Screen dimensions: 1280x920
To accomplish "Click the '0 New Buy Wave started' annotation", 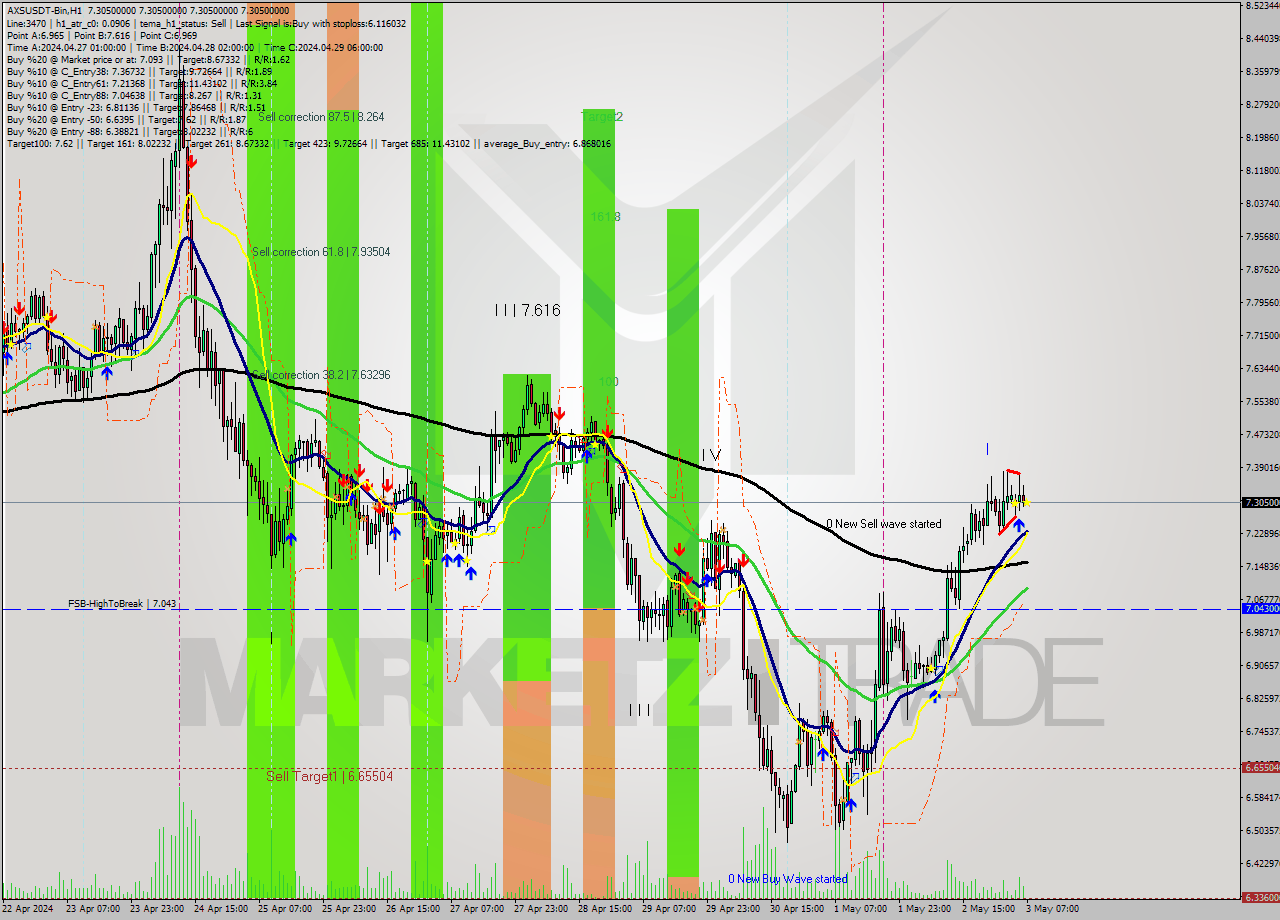I will point(788,879).
